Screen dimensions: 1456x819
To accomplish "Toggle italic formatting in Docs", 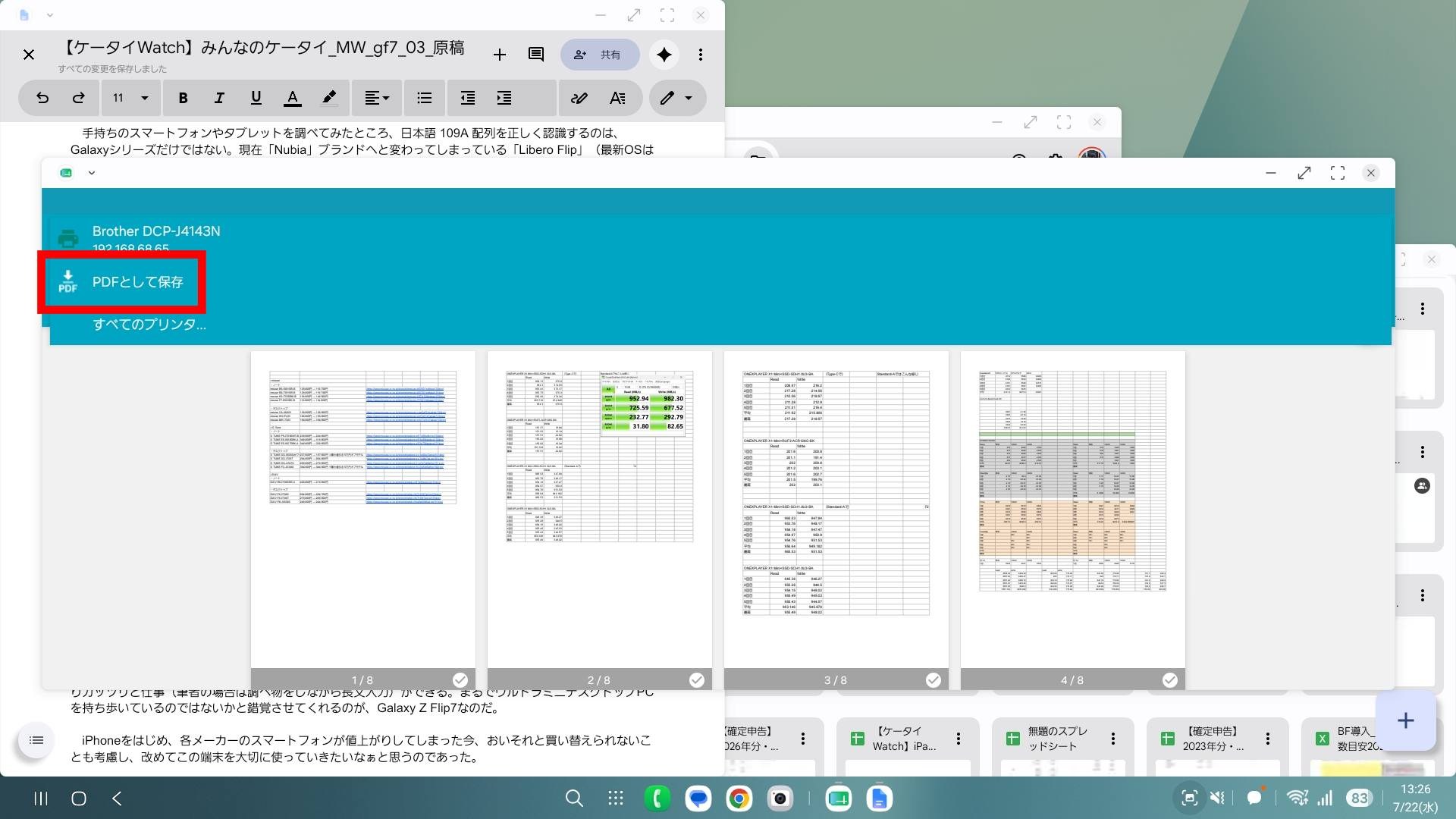I will coord(219,98).
